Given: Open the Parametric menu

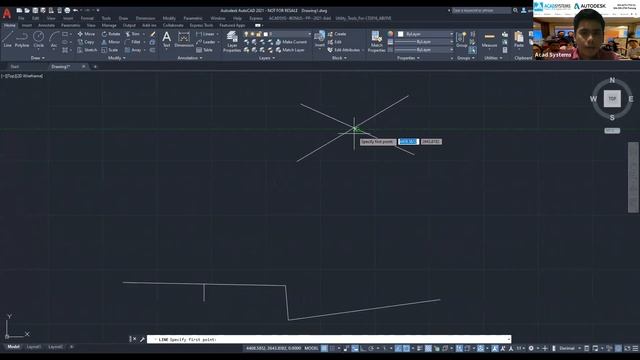Looking at the screenshot, I should point(193,18).
